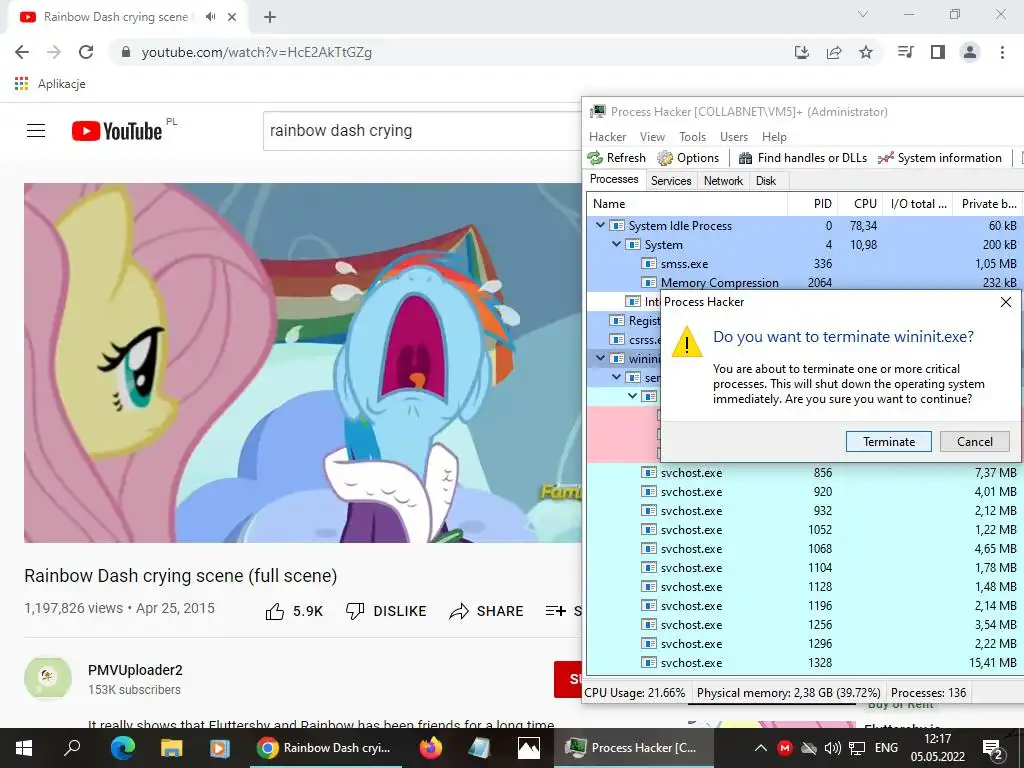Open the Users menu
The image size is (1024, 768).
click(733, 136)
